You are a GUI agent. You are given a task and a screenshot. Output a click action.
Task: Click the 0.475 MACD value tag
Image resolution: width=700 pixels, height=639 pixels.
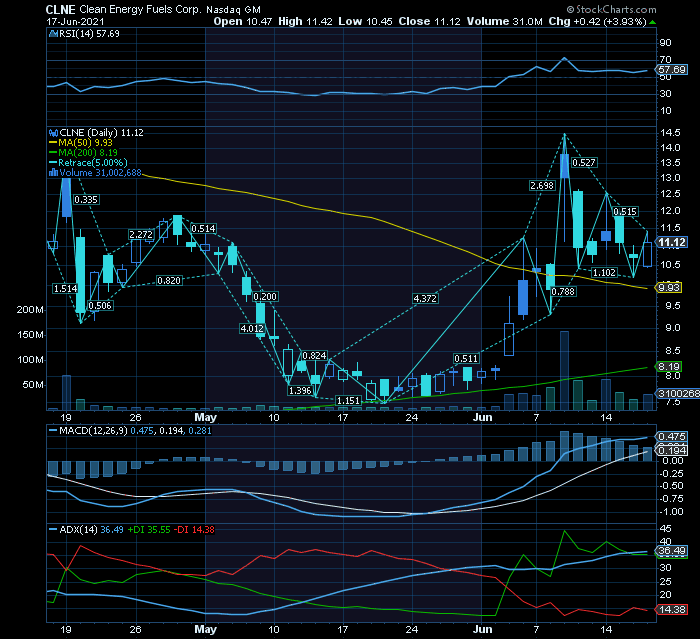671,436
